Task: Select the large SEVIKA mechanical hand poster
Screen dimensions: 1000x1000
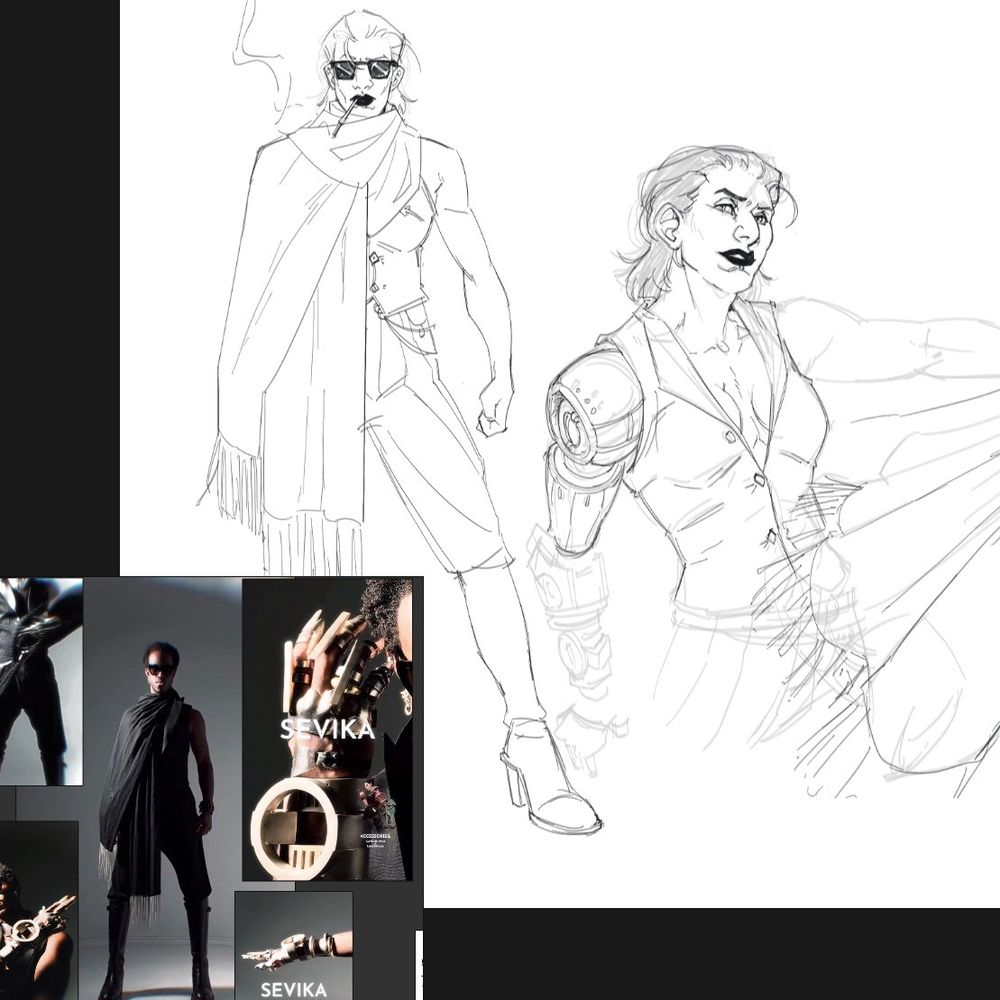Action: tap(327, 729)
